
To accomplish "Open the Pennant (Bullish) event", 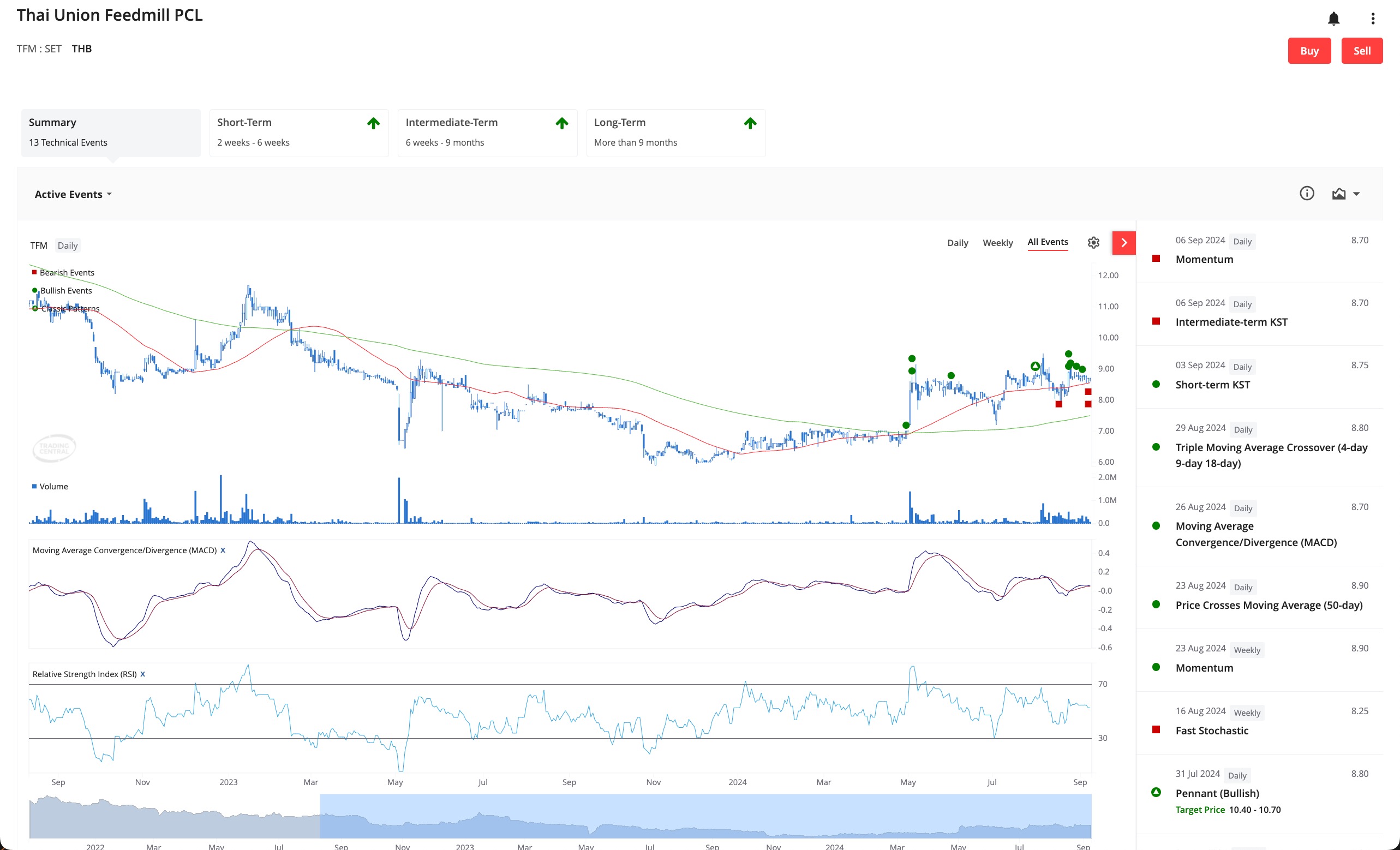I will (x=1259, y=794).
